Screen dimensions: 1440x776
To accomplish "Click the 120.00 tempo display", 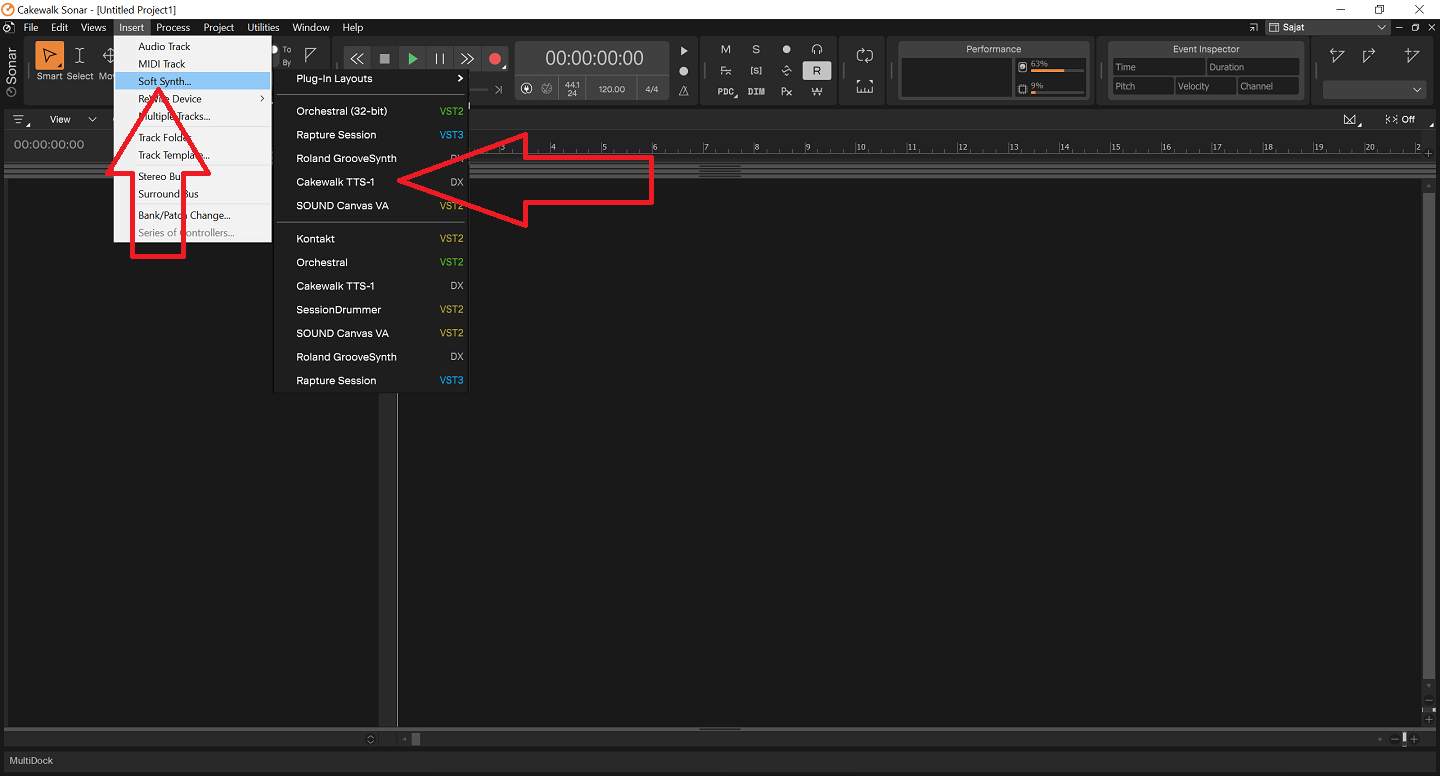I will (611, 89).
